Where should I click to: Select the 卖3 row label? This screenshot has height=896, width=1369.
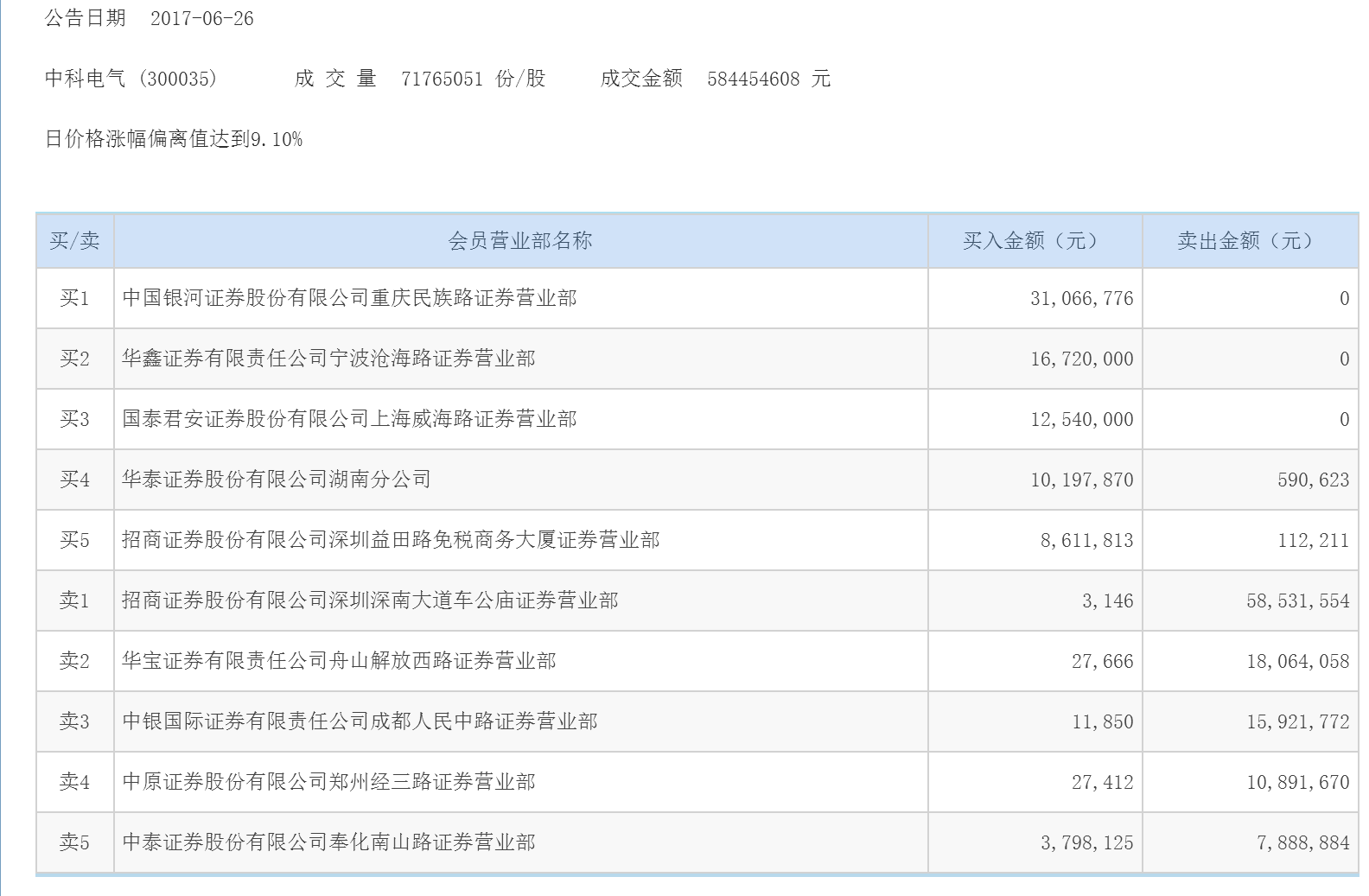point(74,721)
